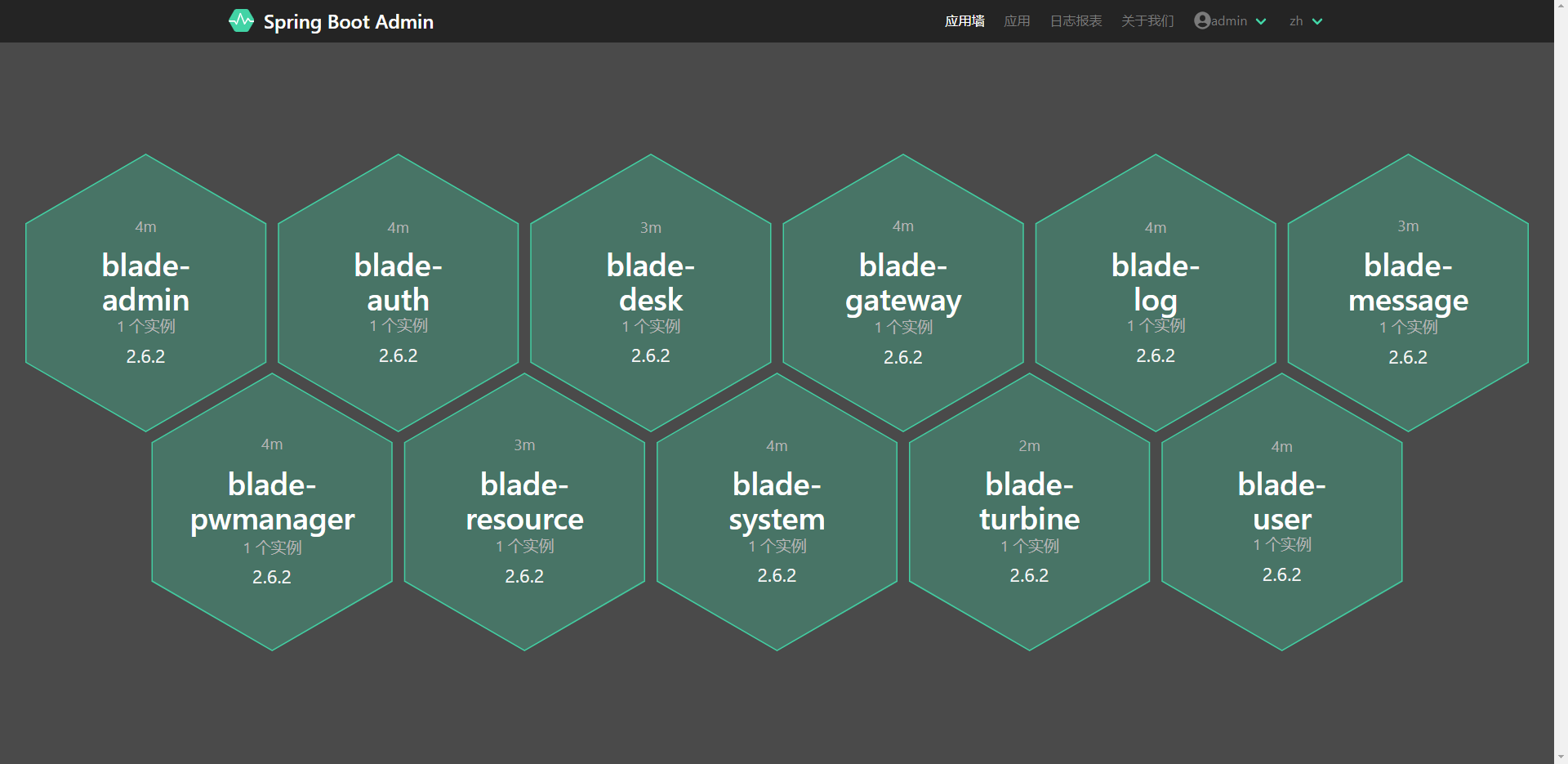Select the blade-admin hexagon tile
The width and height of the screenshot is (1568, 764).
coord(145,293)
